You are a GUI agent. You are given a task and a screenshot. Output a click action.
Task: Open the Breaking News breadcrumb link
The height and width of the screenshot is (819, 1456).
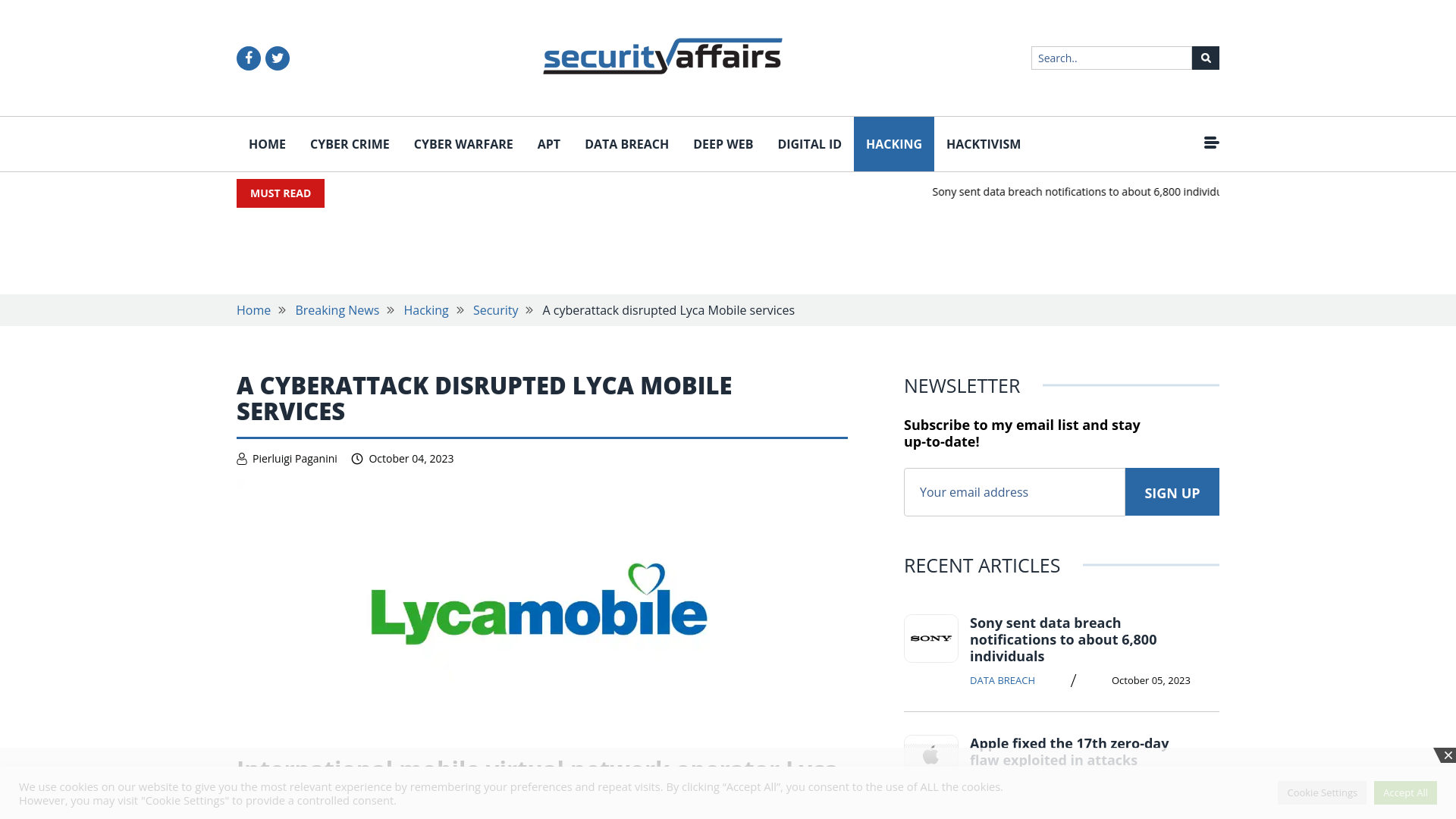pos(337,310)
